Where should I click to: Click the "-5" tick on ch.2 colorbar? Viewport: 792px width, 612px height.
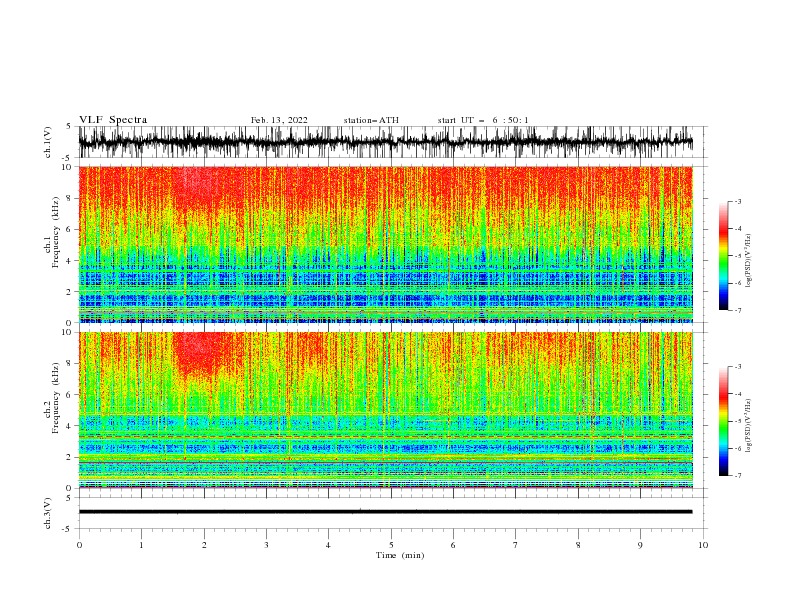point(737,421)
